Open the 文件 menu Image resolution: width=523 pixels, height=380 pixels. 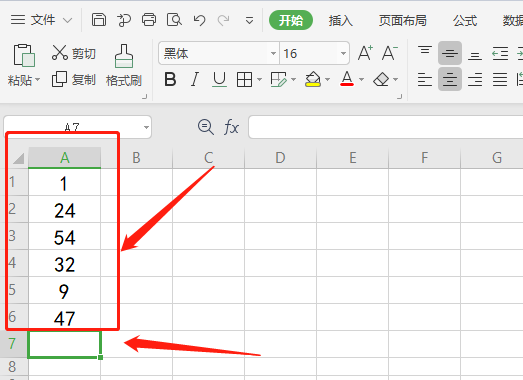41,20
